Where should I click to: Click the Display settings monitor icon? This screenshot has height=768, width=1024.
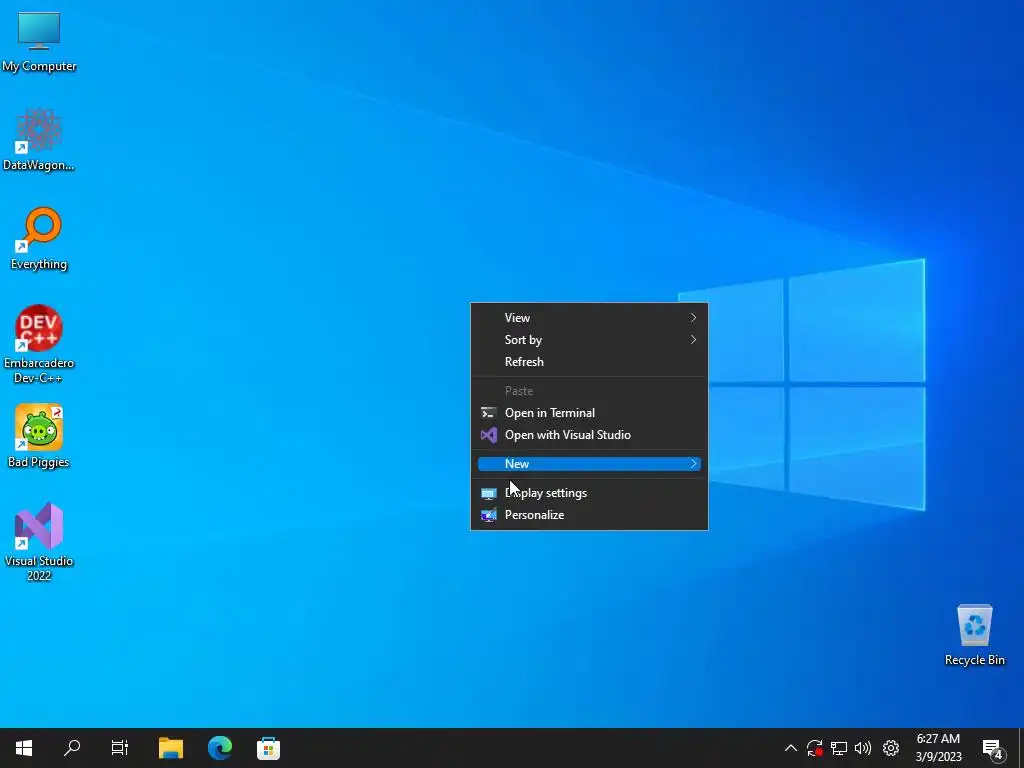[488, 494]
